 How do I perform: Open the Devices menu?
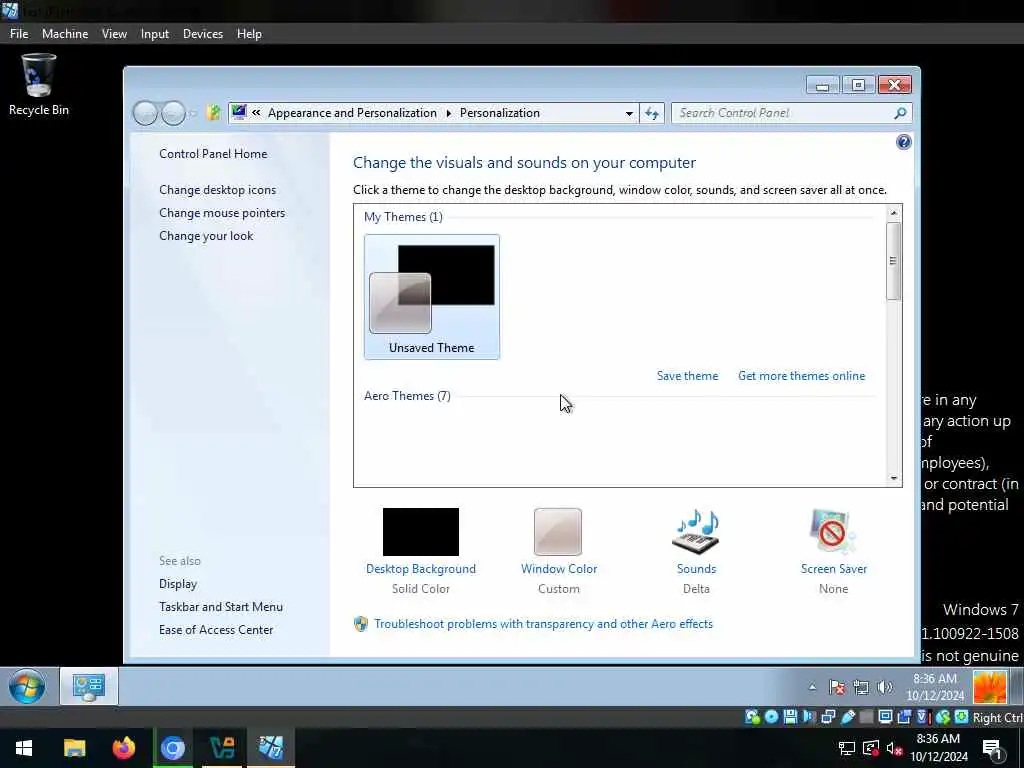[x=202, y=34]
